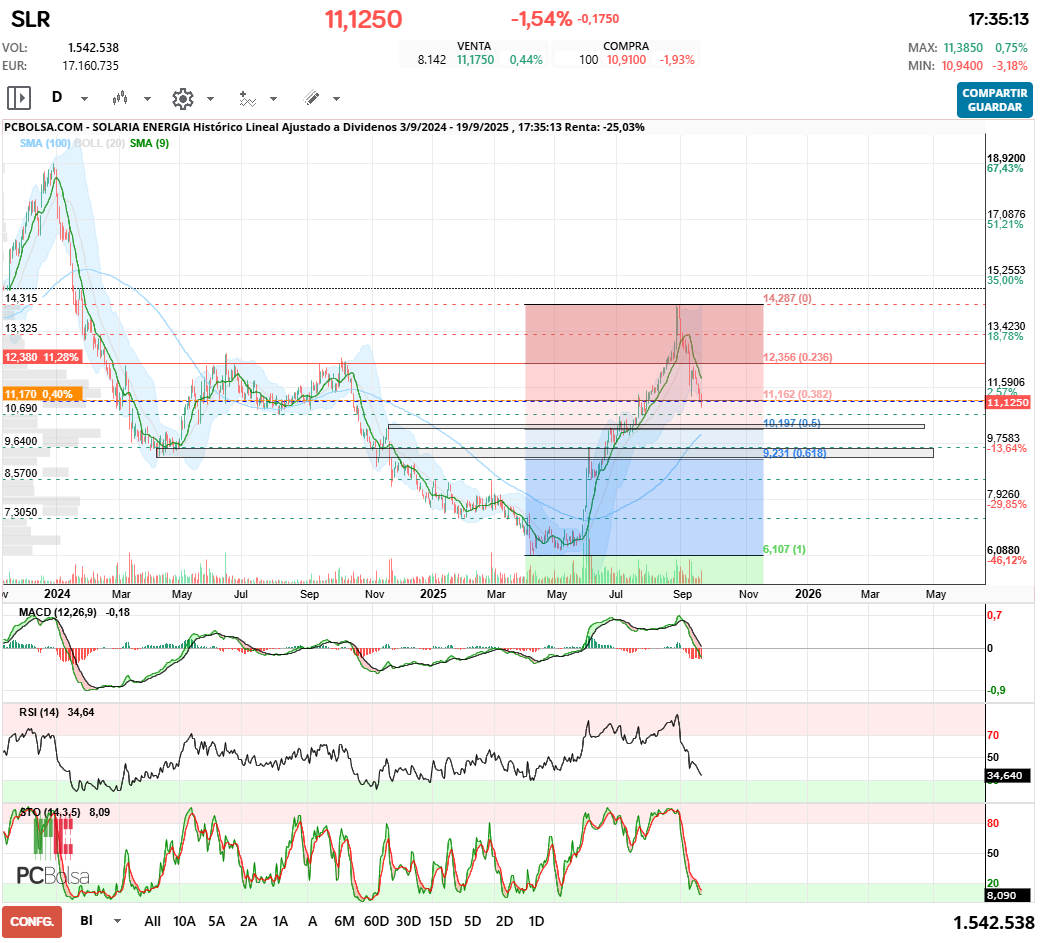This screenshot has height=943, width=1048.
Task: Click the red 12,380 price level marker
Action: [42, 357]
